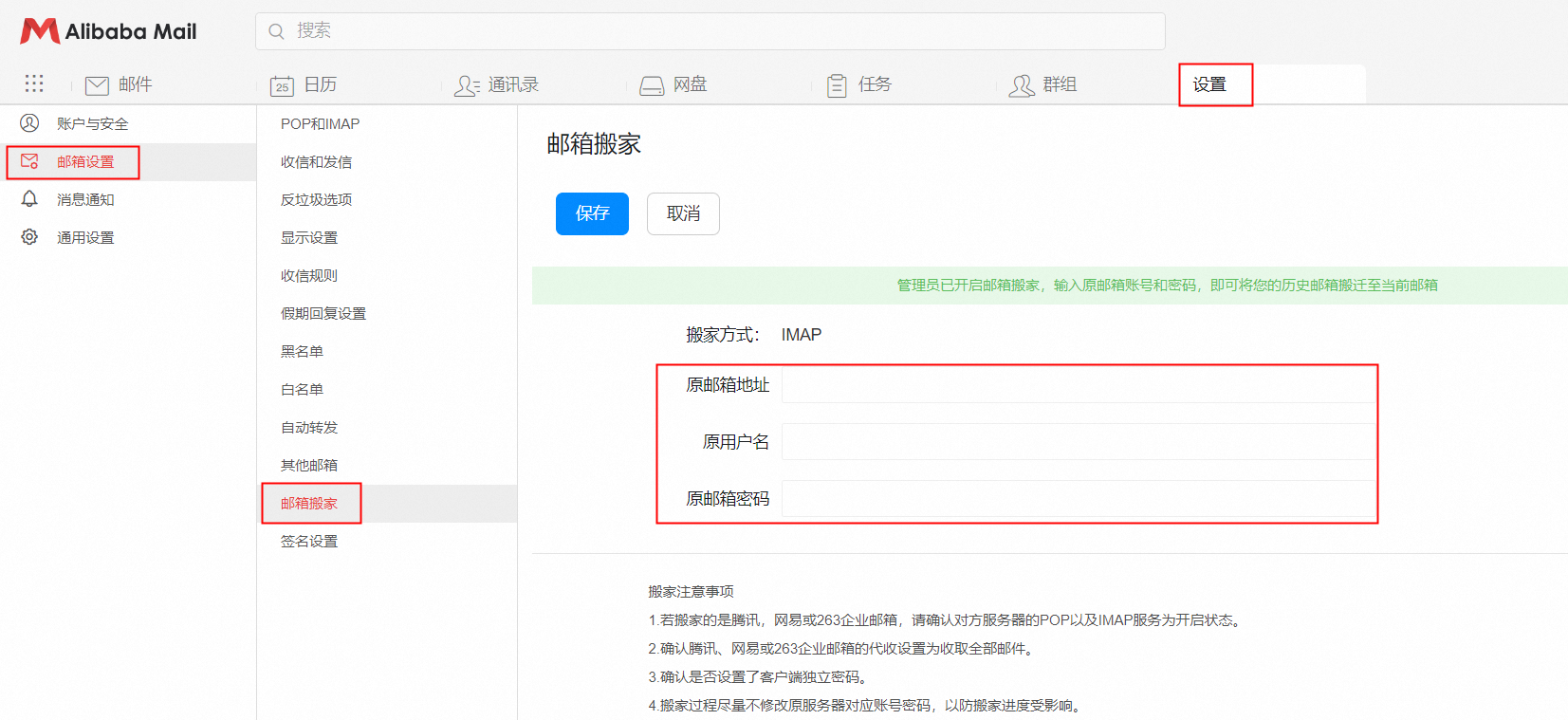This screenshot has height=720, width=1568.
Task: Focus the 搜索 search box
Action: pos(710,31)
